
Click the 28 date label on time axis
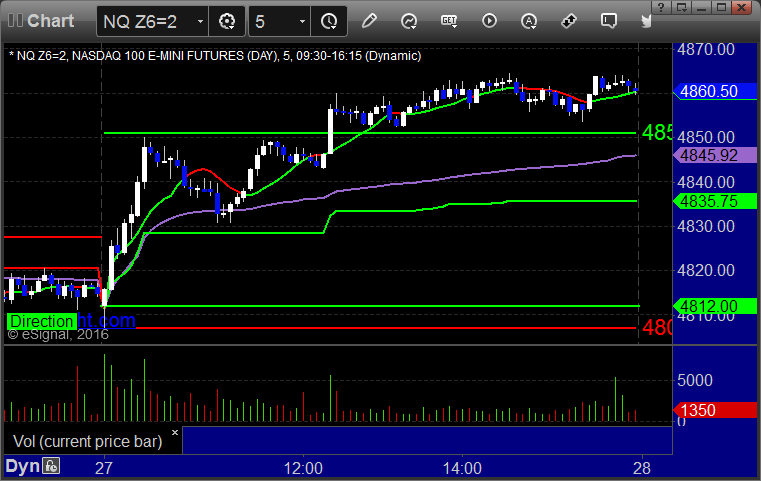click(642, 468)
